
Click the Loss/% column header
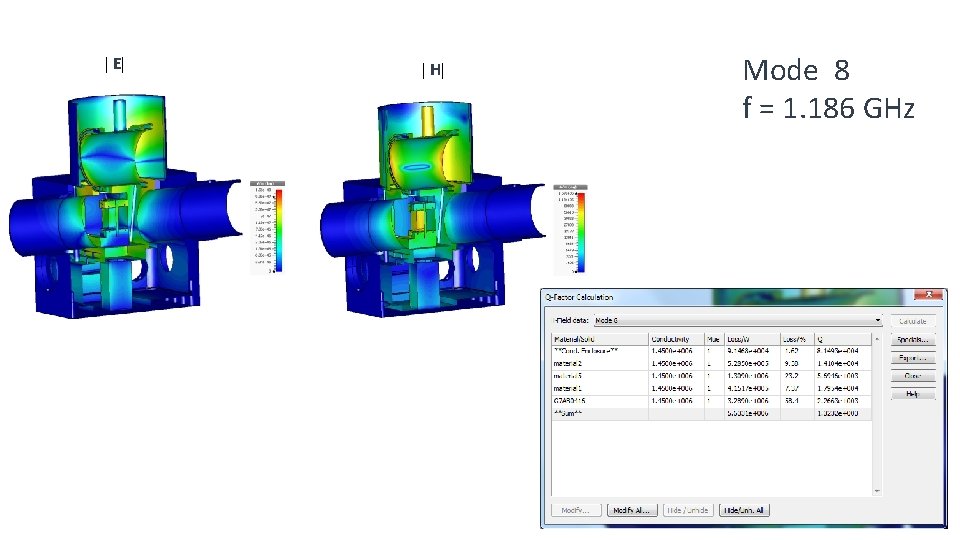(797, 339)
